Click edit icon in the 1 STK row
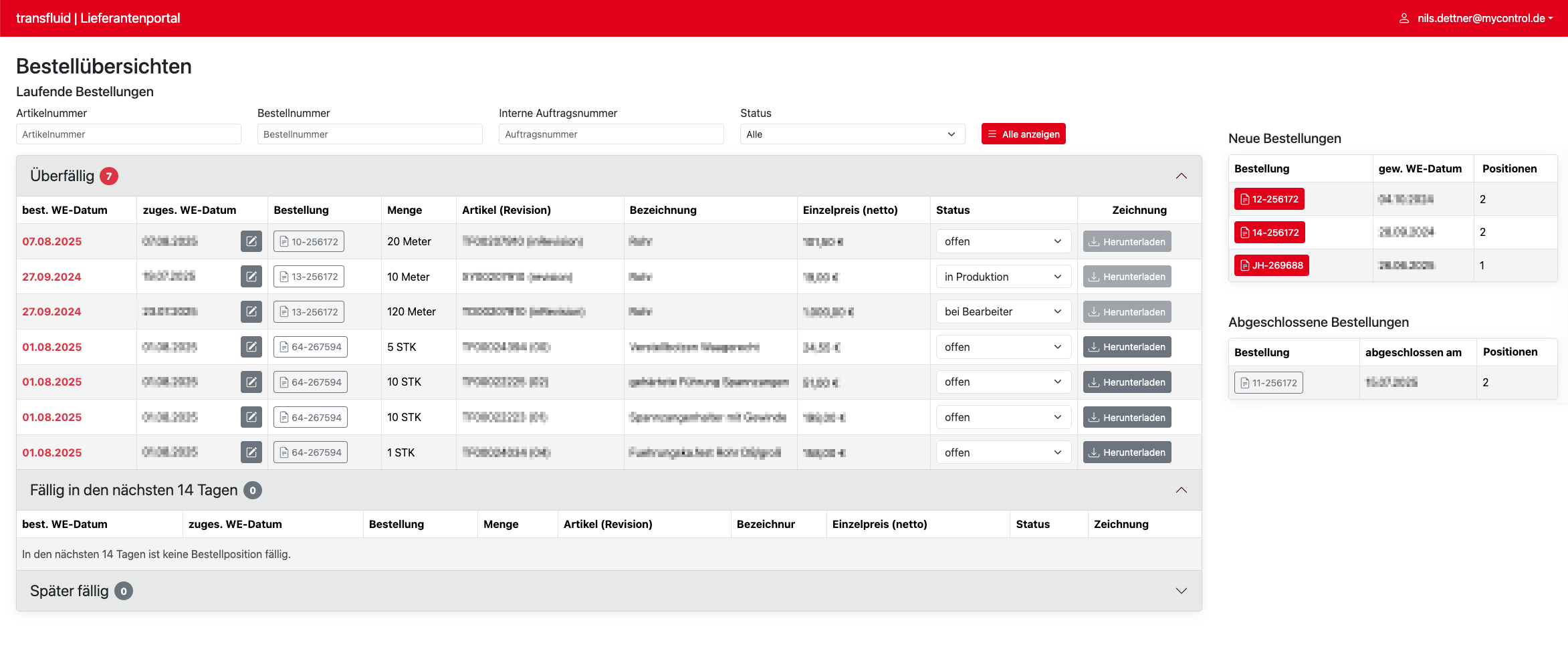 tap(251, 452)
